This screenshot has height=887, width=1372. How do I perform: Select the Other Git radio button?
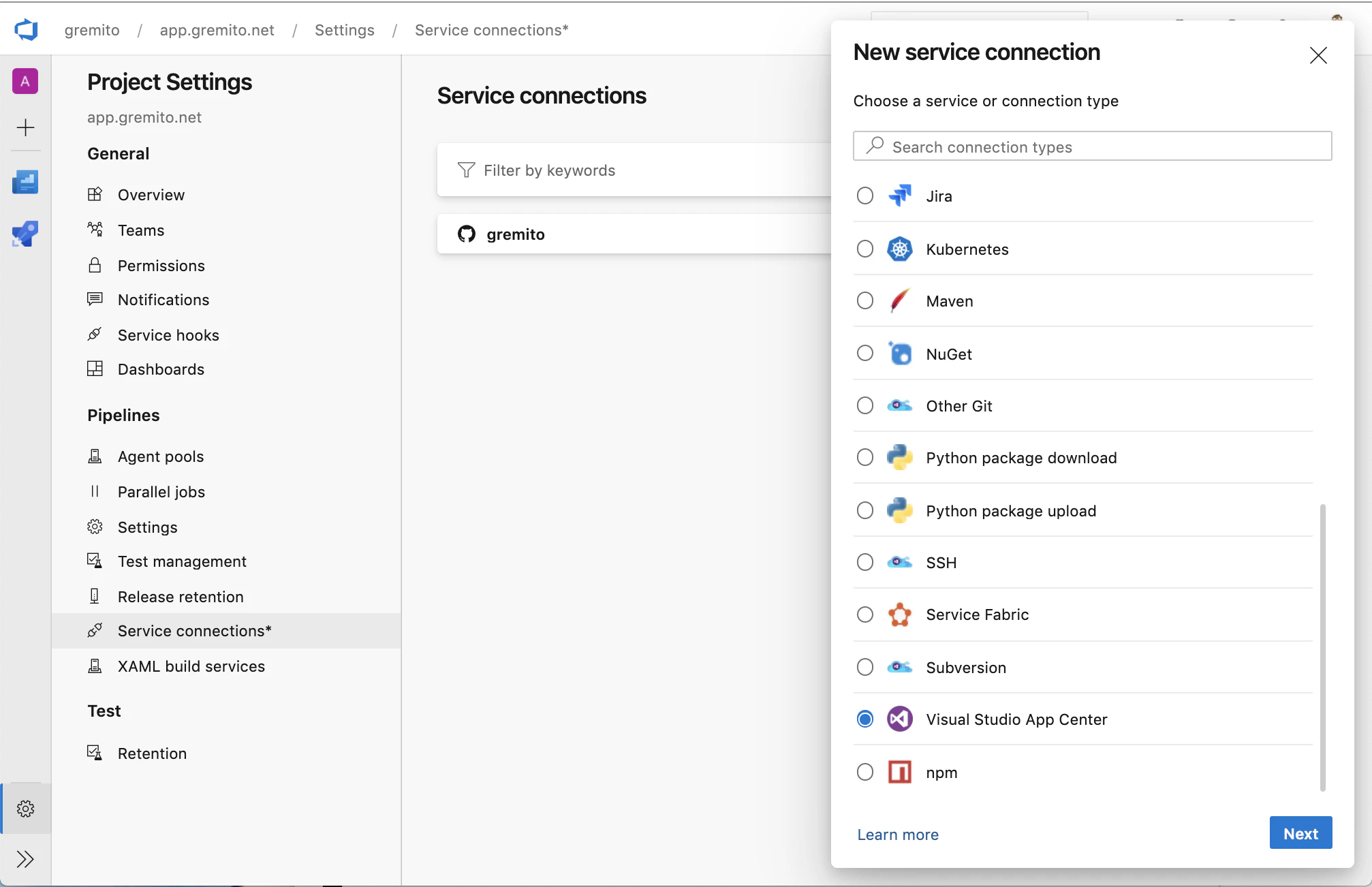[x=865, y=405]
